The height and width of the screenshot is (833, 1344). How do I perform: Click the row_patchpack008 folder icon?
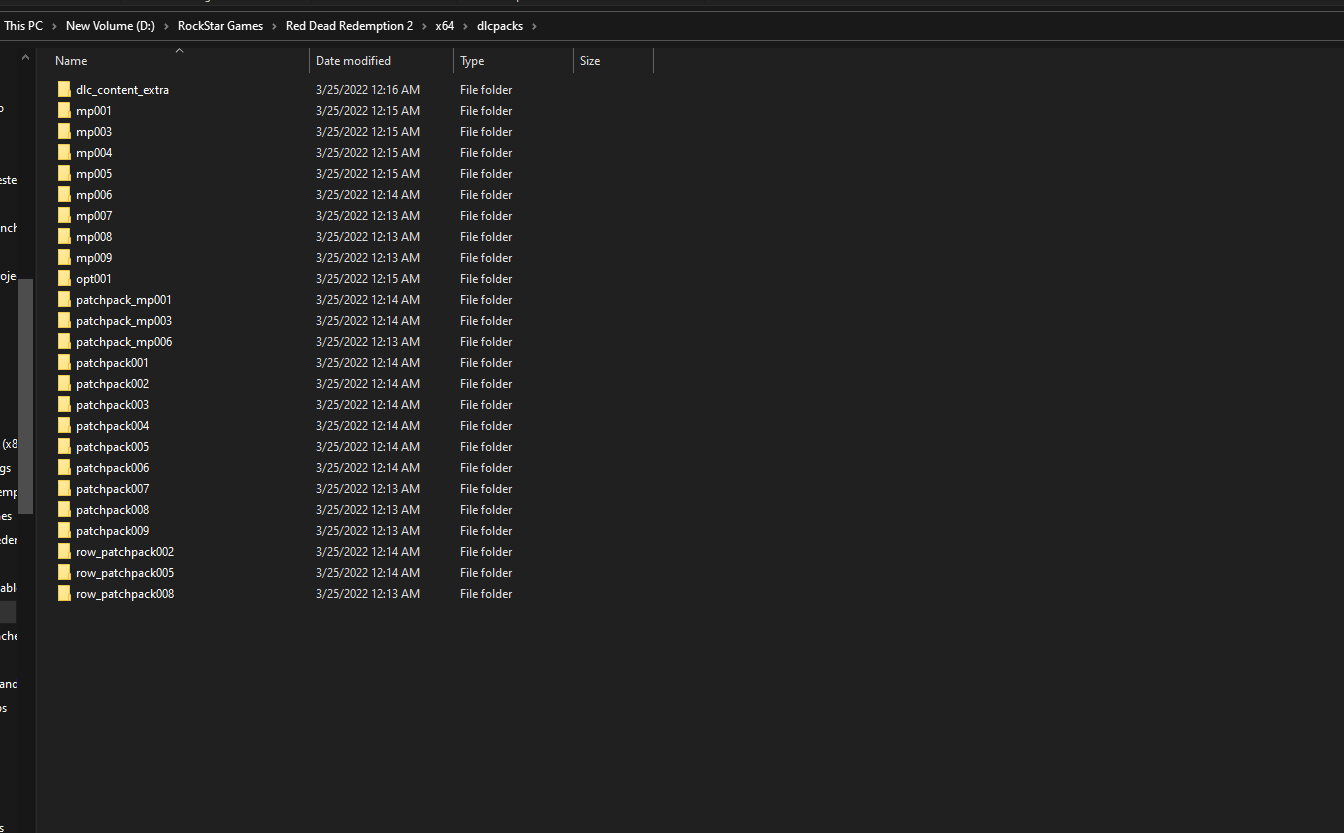tap(64, 594)
